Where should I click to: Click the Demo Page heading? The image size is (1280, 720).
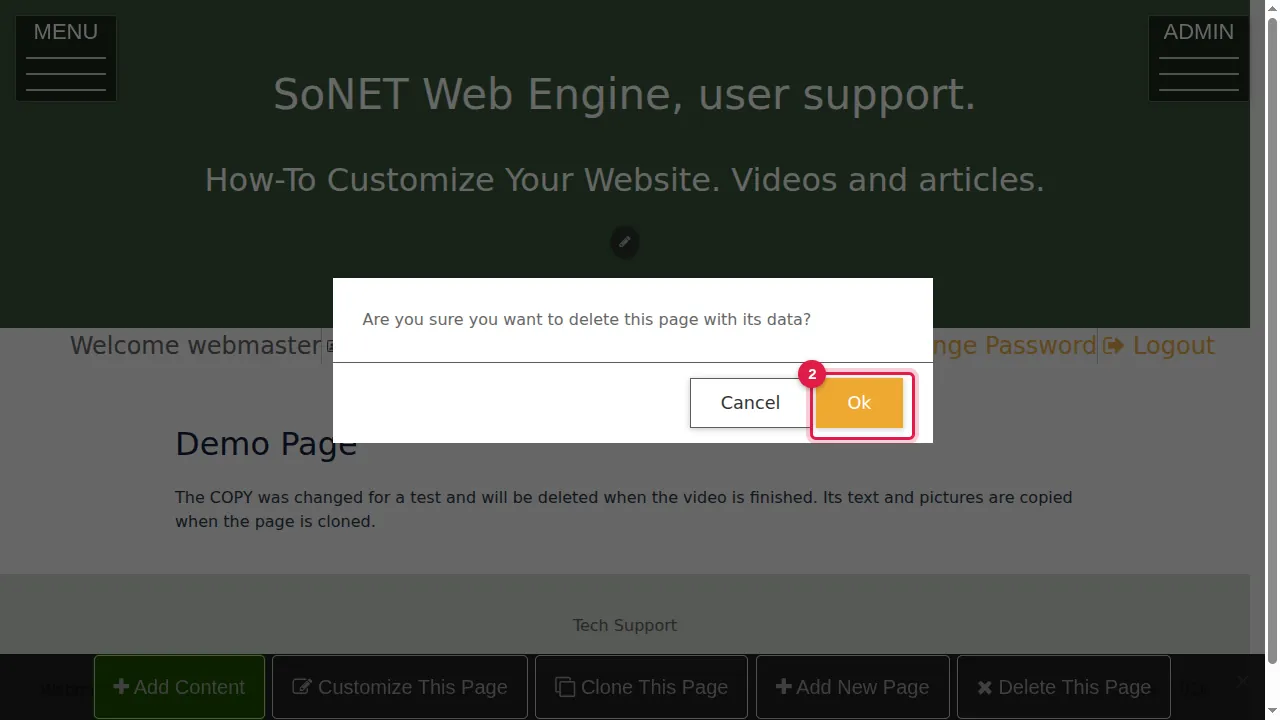point(266,444)
